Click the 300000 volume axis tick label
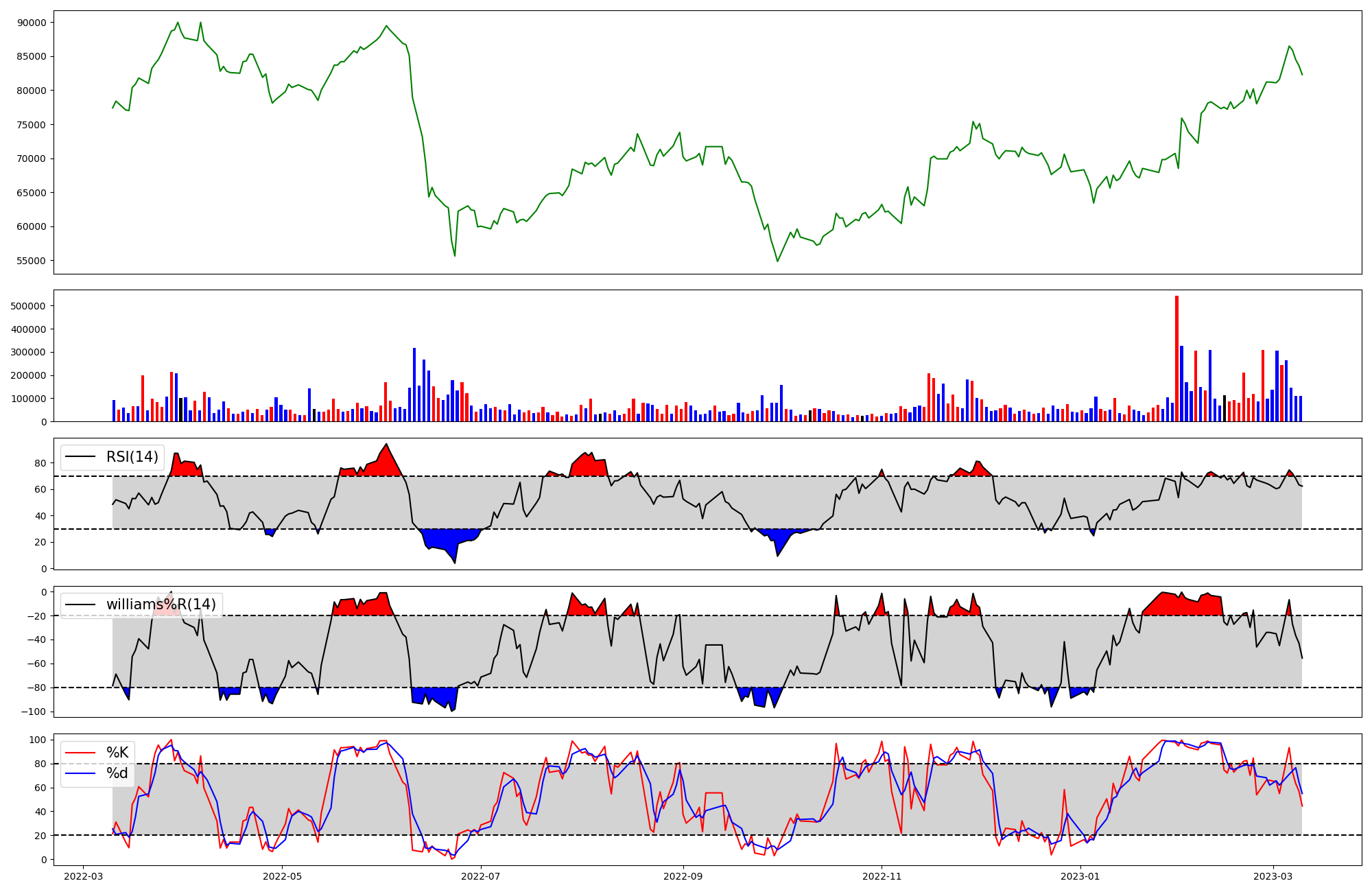The height and width of the screenshot is (892, 1372). point(29,353)
